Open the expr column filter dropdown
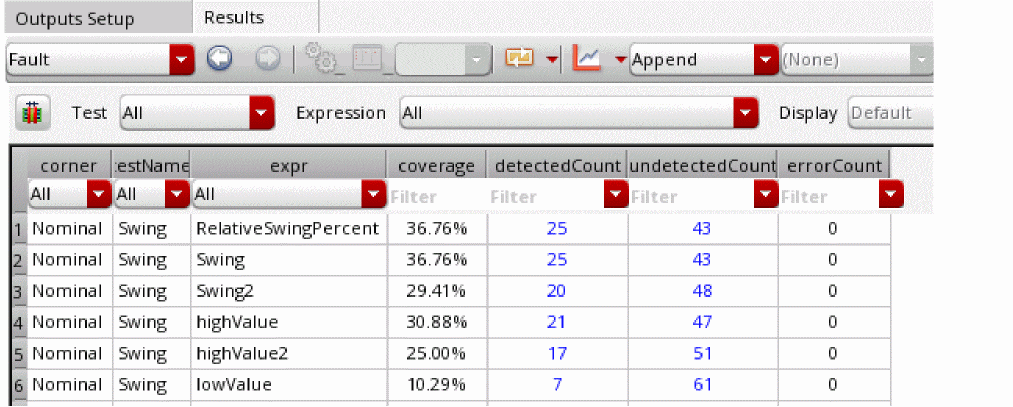 point(289,194)
